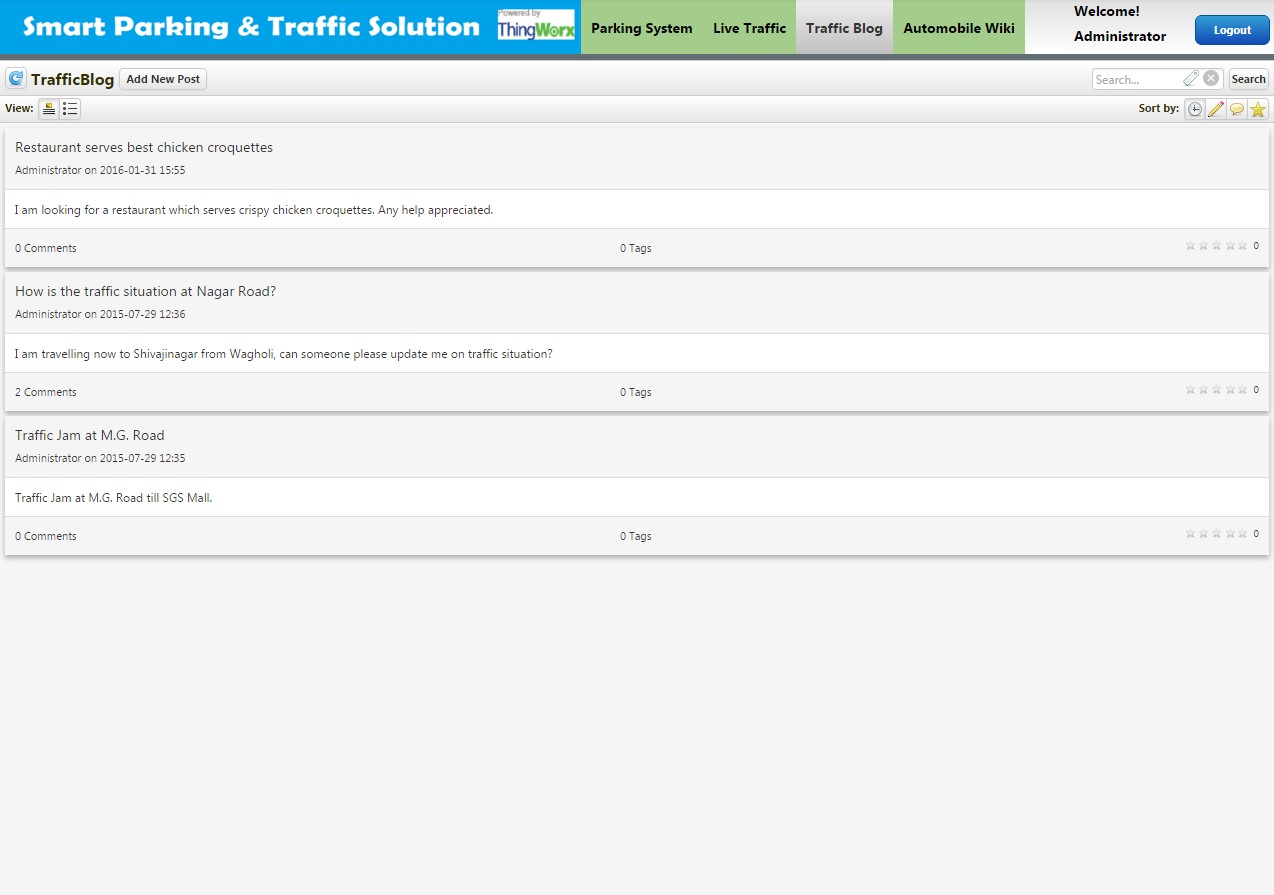Viewport: 1274px width, 895px height.
Task: Open post 'Traffic Jam at M.G. Road'
Action: pos(90,435)
